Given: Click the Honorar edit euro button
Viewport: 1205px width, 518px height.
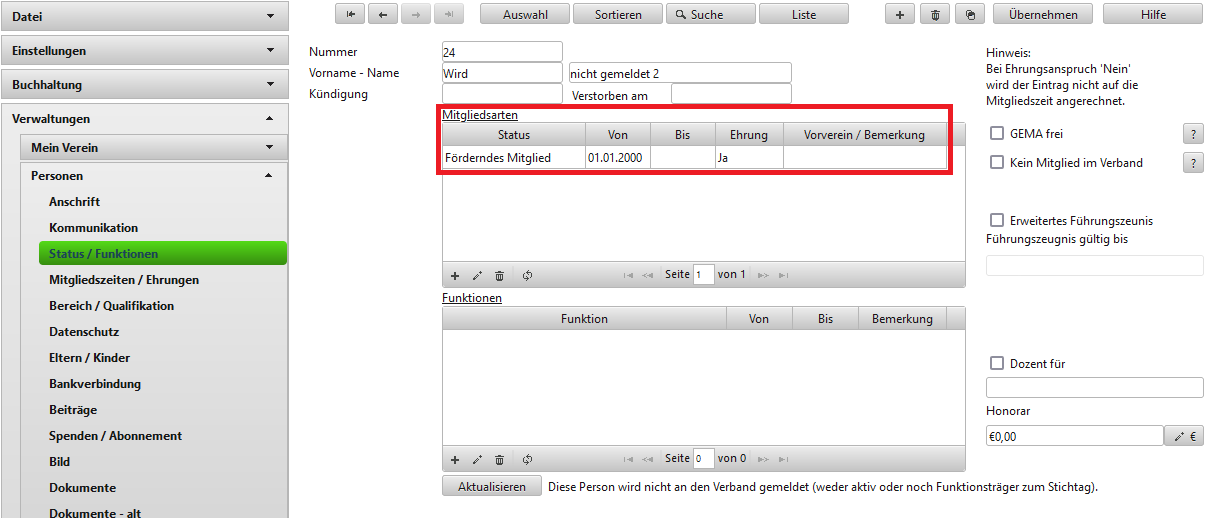Looking at the screenshot, I should (x=1185, y=436).
